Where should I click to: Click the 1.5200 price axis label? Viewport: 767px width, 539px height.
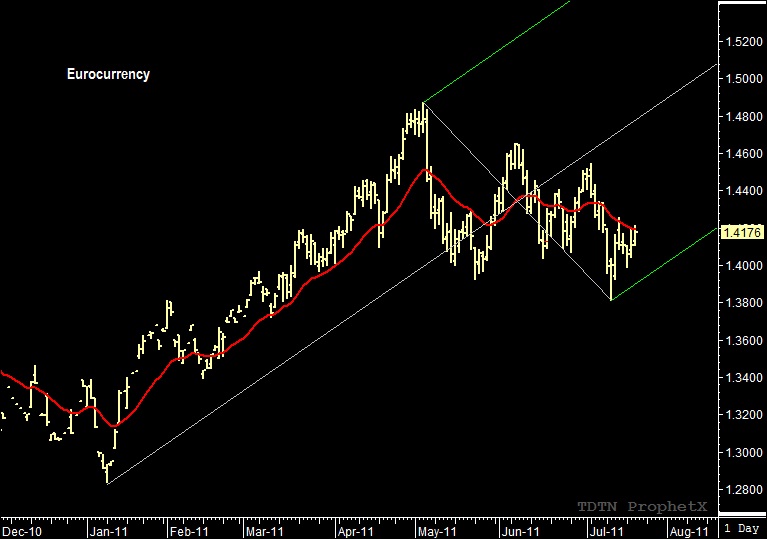[743, 42]
